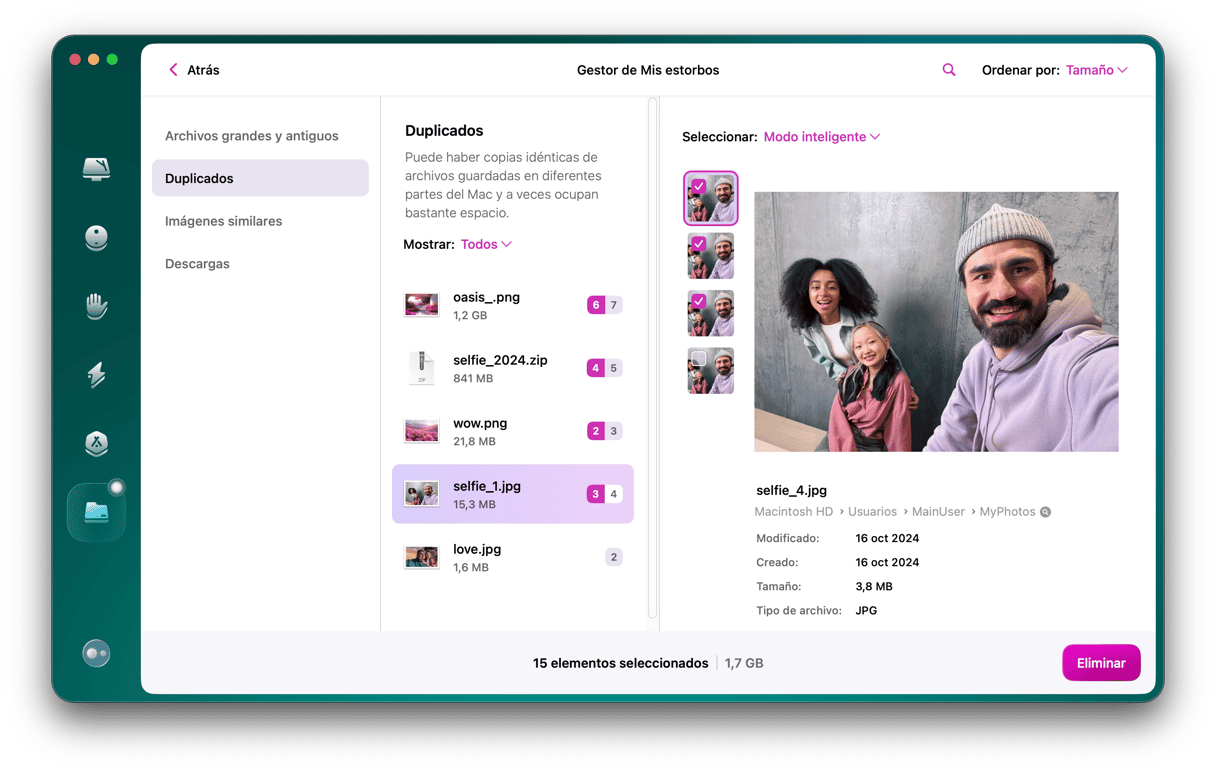Click the total-count badge 5 on selfie_2024.zip

pyautogui.click(x=614, y=368)
